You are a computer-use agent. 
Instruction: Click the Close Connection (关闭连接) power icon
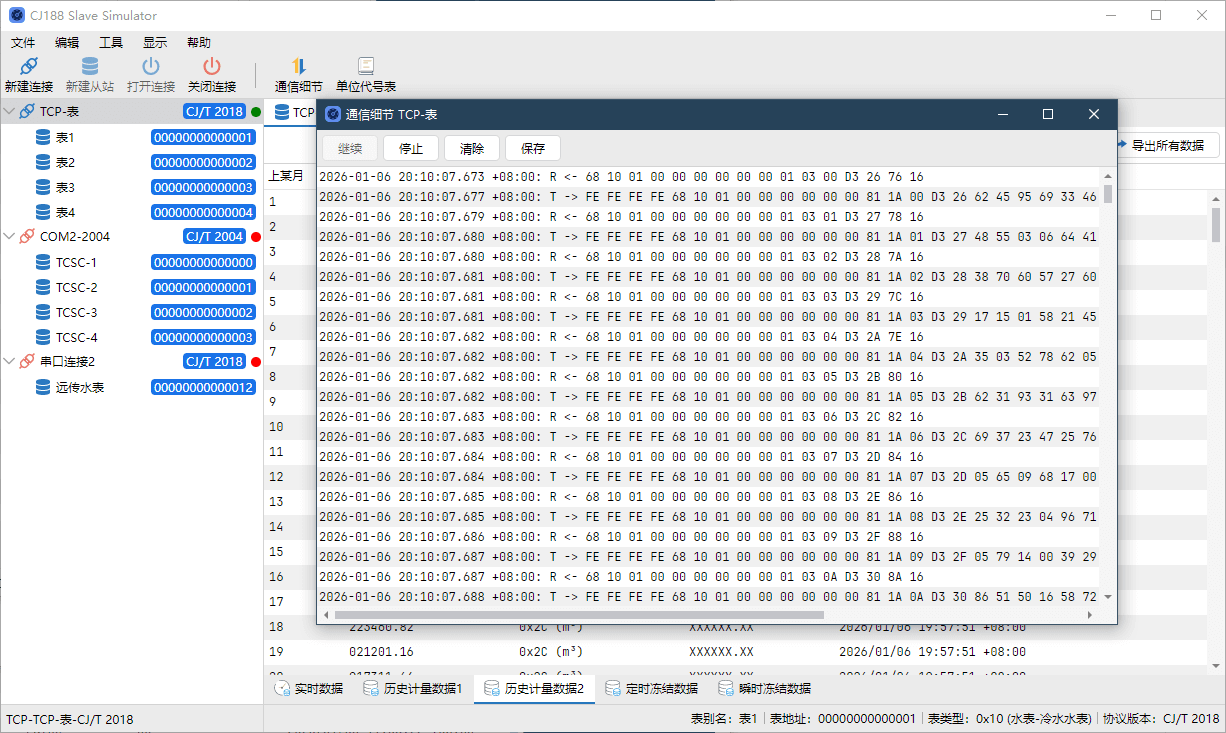(211, 67)
